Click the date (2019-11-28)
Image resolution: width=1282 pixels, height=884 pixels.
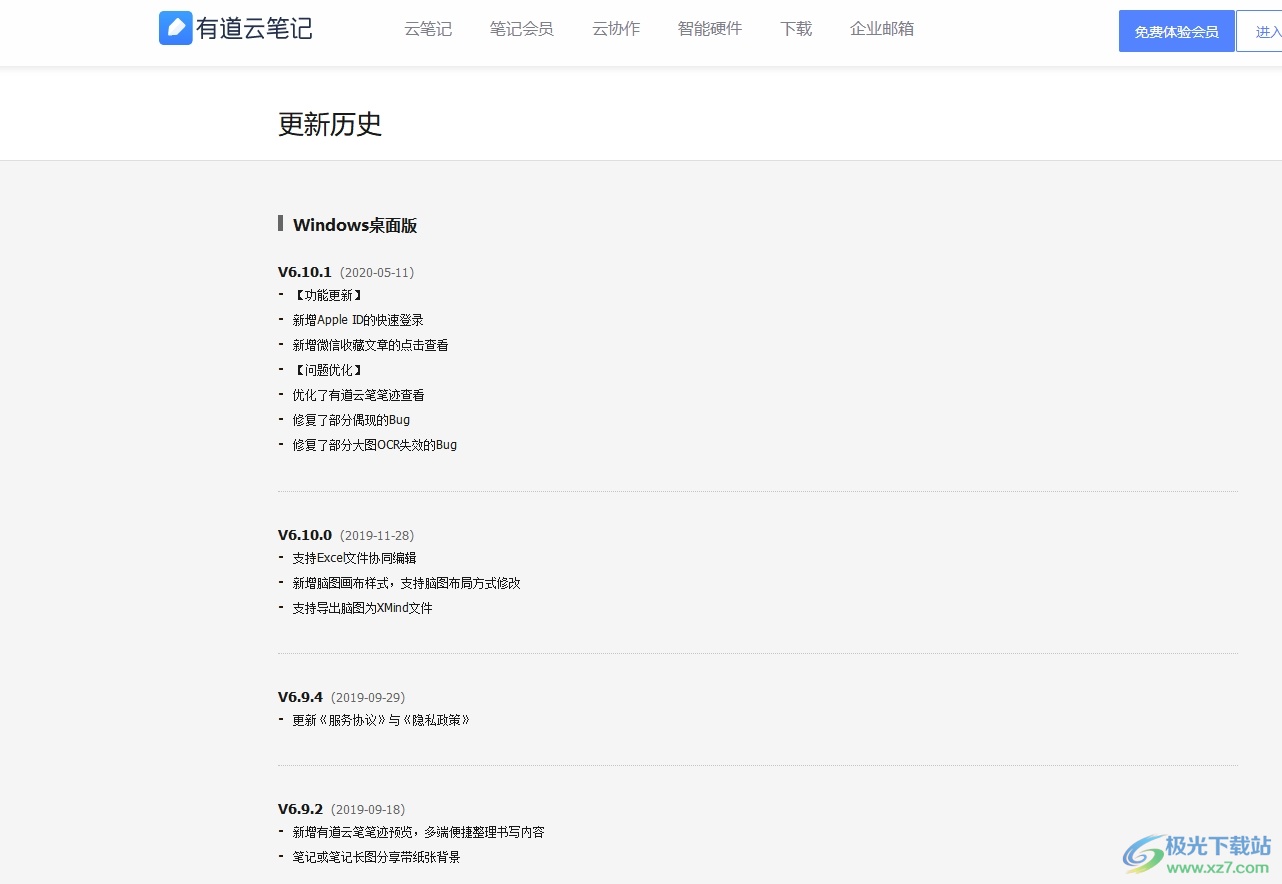coord(377,535)
